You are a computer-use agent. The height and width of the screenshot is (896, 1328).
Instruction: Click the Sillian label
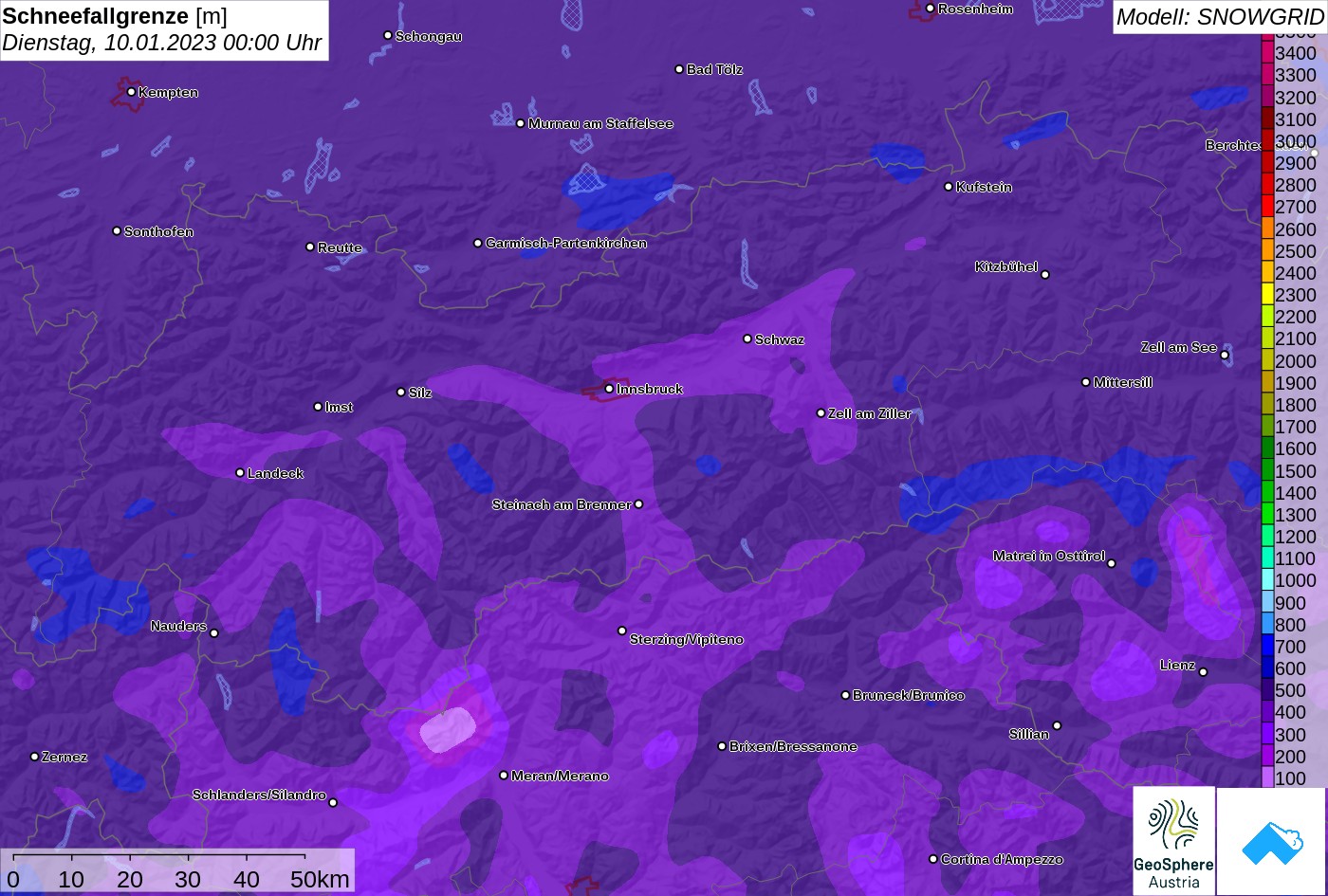pyautogui.click(x=1029, y=734)
